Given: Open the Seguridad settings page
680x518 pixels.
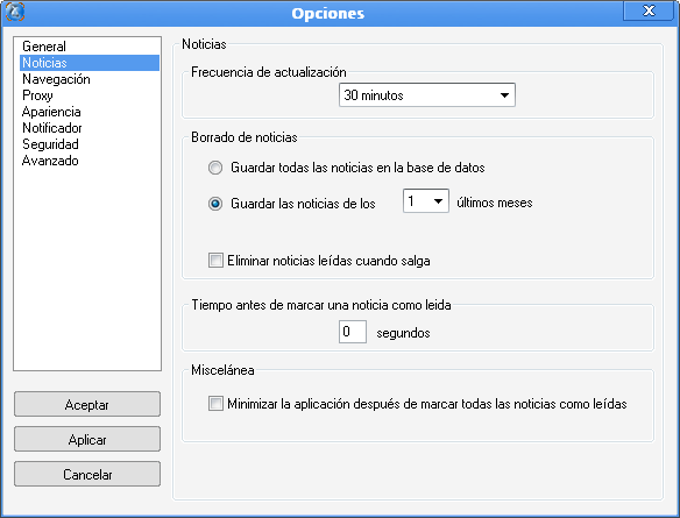Looking at the screenshot, I should (50, 144).
